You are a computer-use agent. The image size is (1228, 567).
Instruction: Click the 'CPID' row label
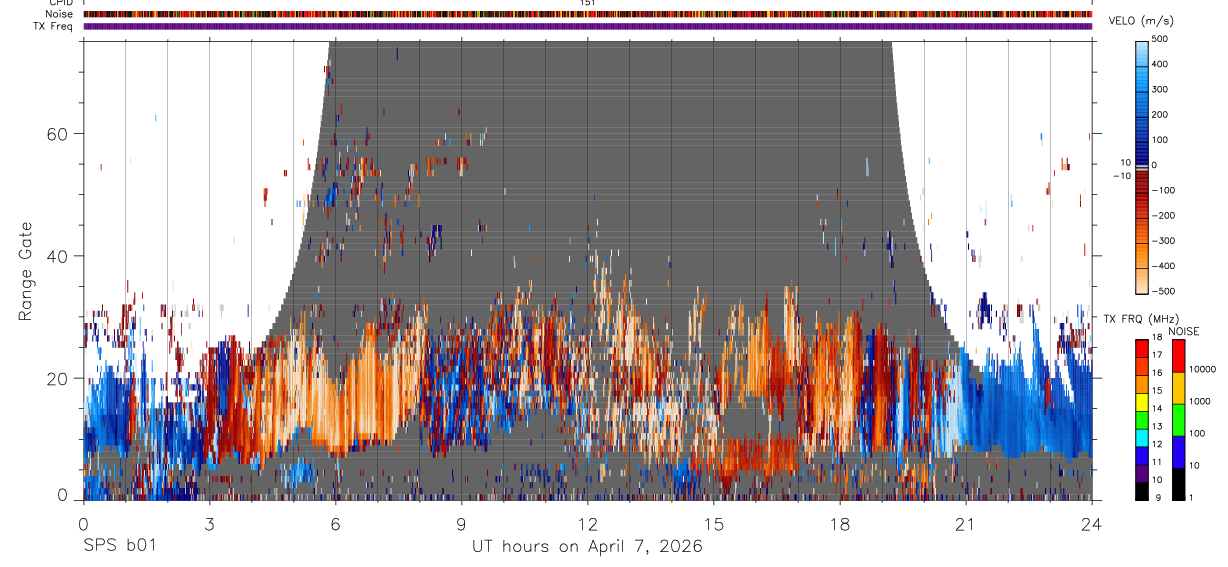[61, 3]
